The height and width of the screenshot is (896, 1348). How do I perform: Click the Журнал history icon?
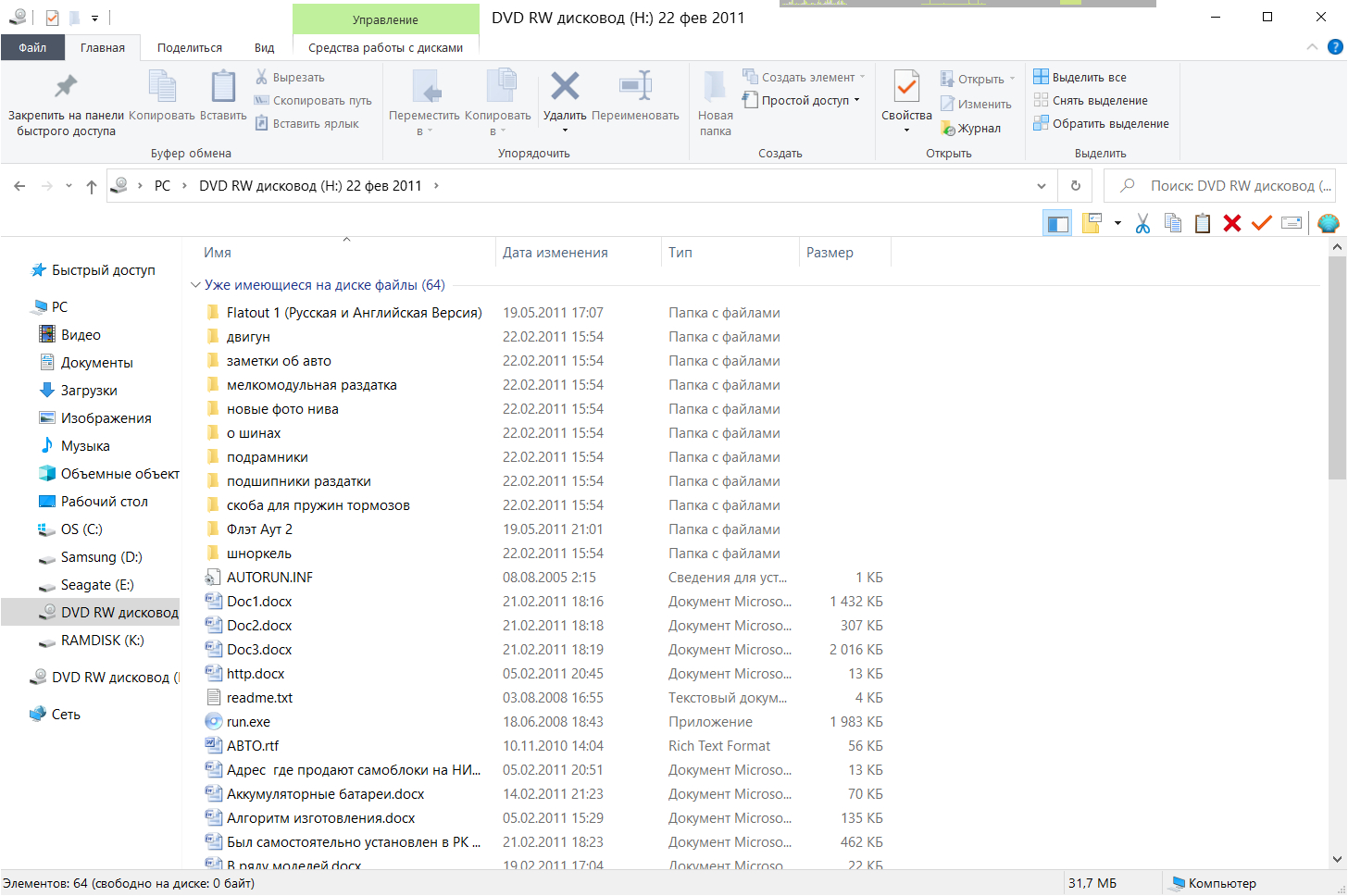tap(948, 129)
